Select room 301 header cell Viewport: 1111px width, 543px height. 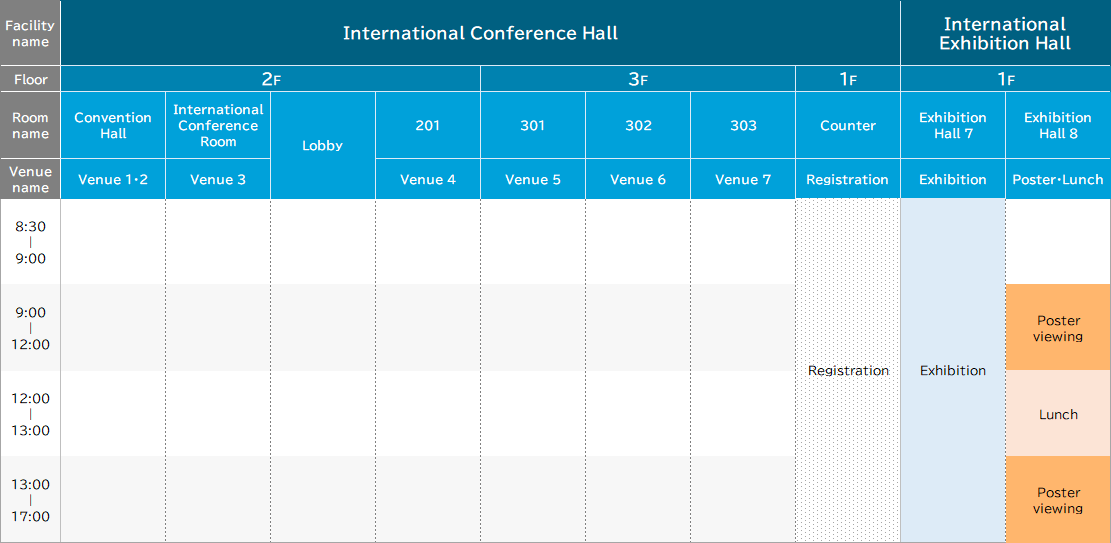pyautogui.click(x=533, y=125)
